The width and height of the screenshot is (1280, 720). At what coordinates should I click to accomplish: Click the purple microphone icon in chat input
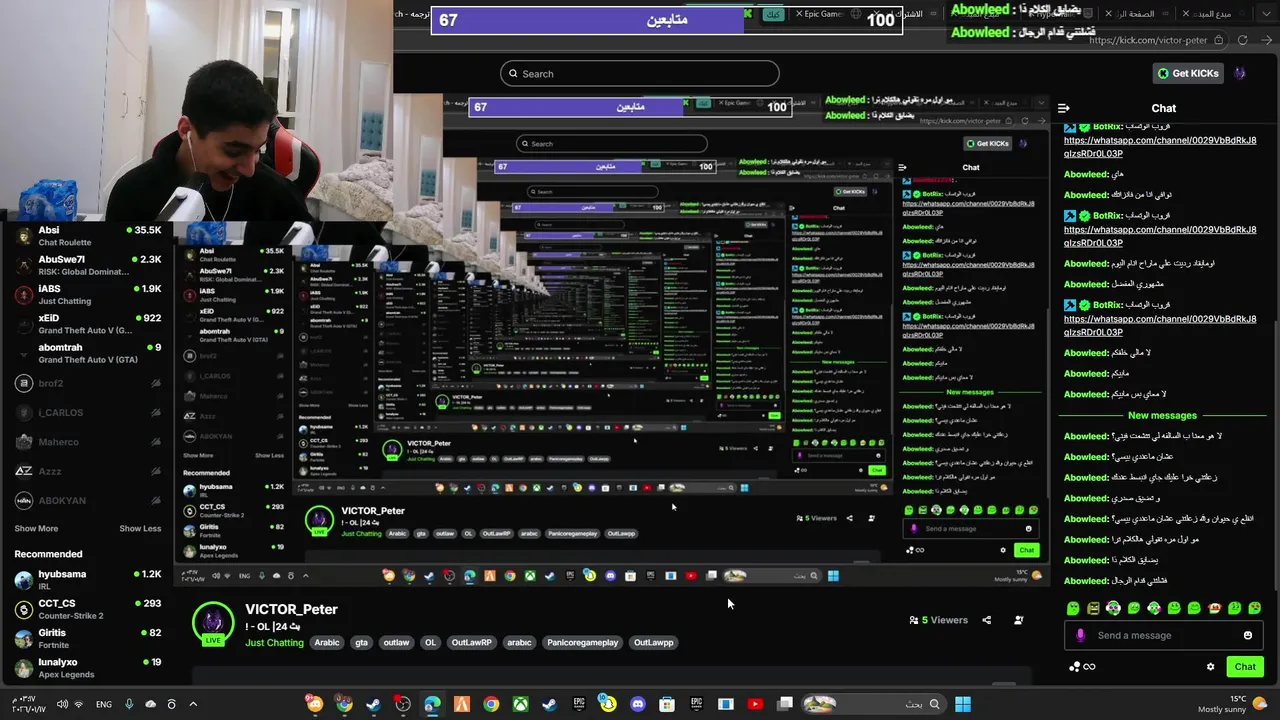[x=1080, y=635]
